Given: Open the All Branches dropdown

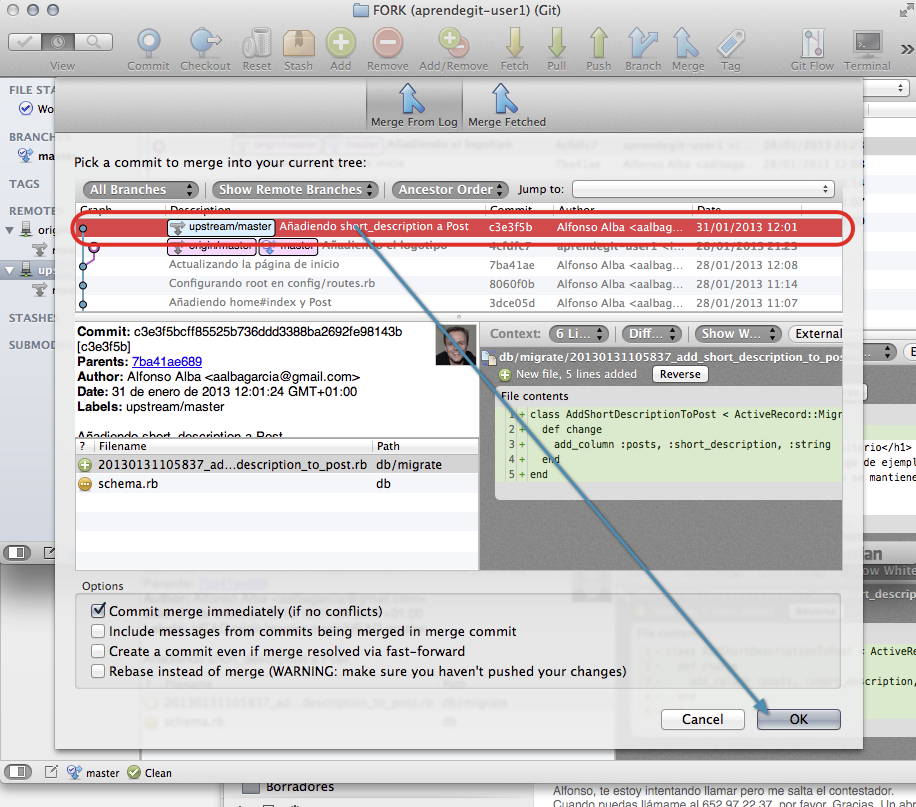Looking at the screenshot, I should click(x=140, y=189).
